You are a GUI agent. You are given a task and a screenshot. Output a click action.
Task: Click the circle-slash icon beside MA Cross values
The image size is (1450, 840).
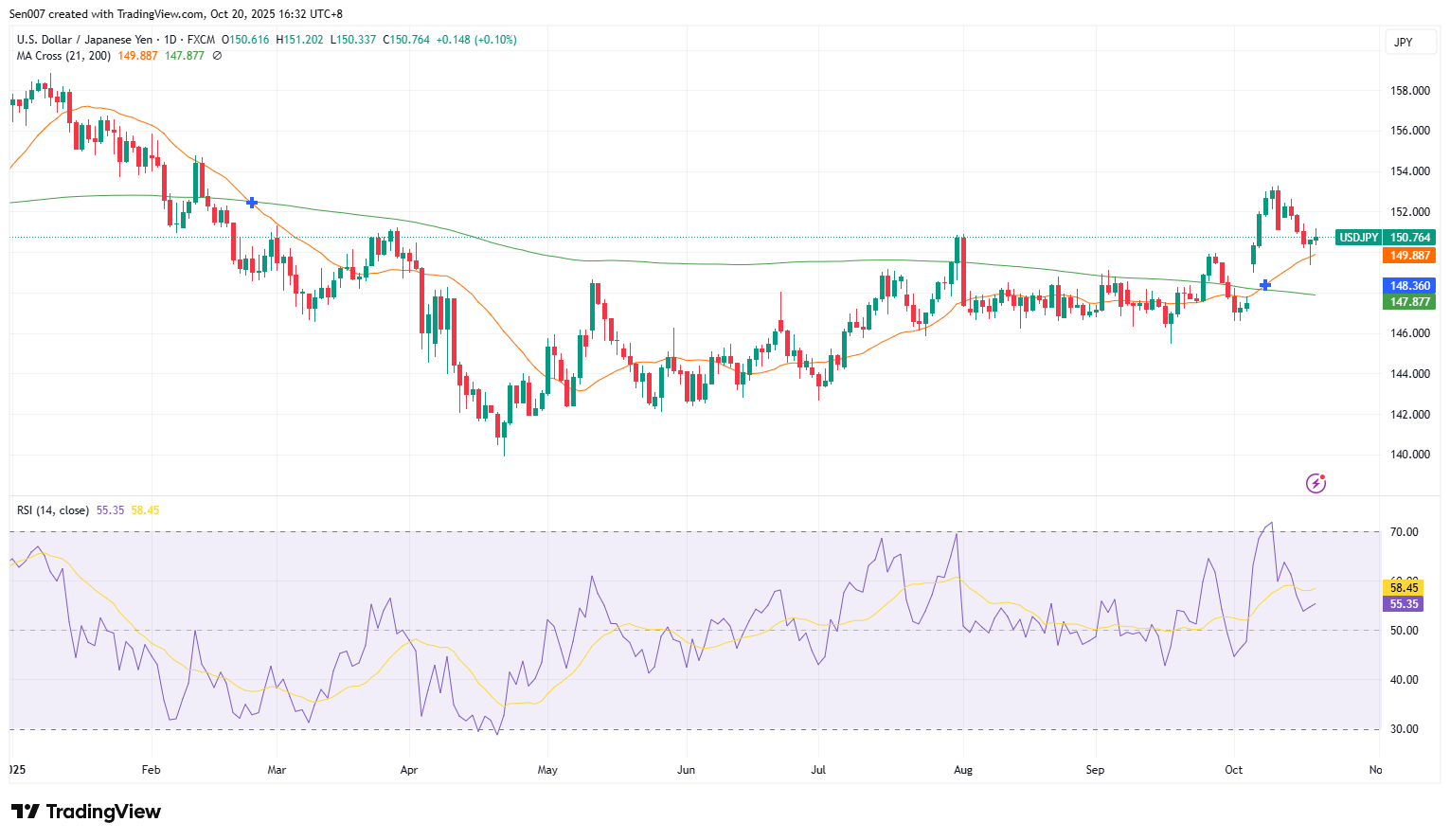click(217, 56)
